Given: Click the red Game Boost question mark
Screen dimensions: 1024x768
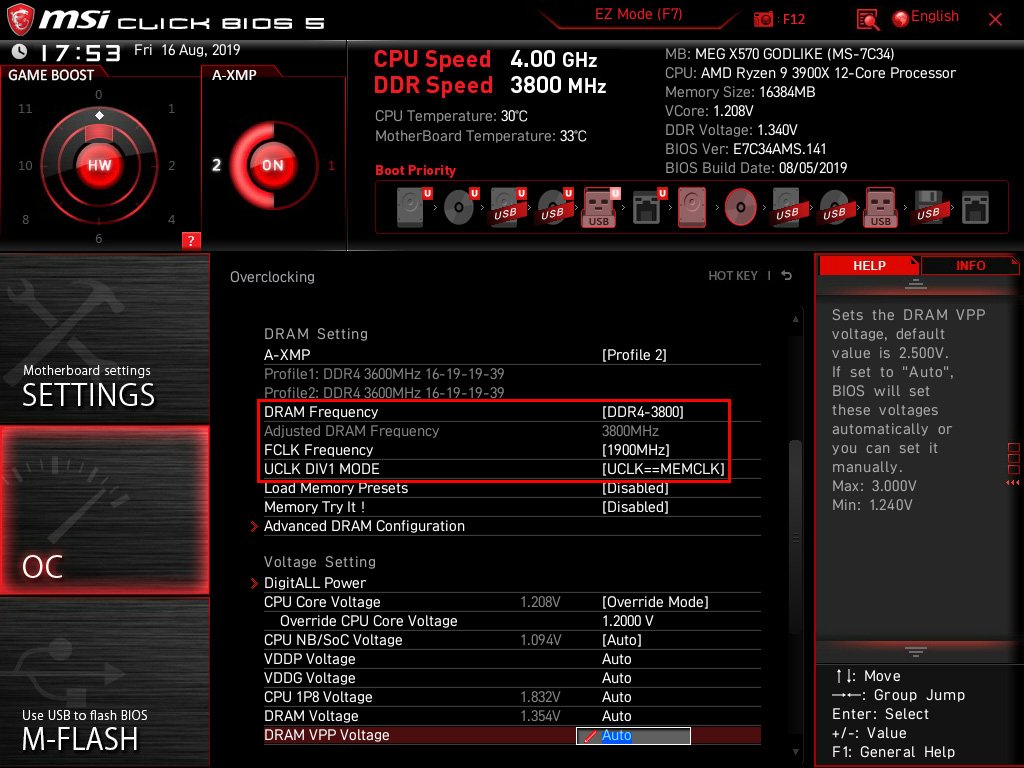Looking at the screenshot, I should [x=191, y=240].
